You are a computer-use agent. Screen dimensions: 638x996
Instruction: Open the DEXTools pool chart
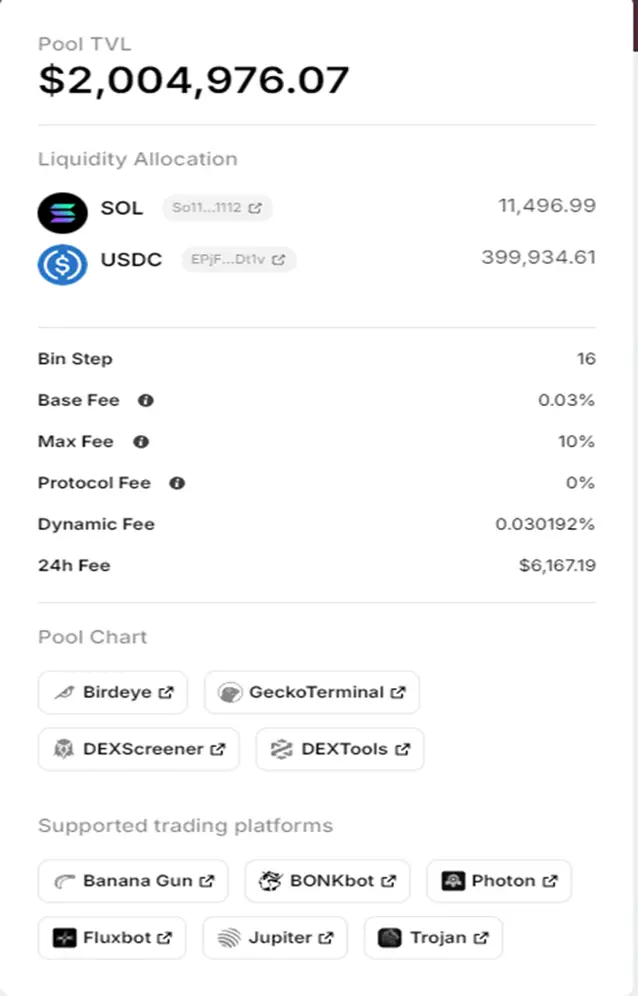point(340,749)
